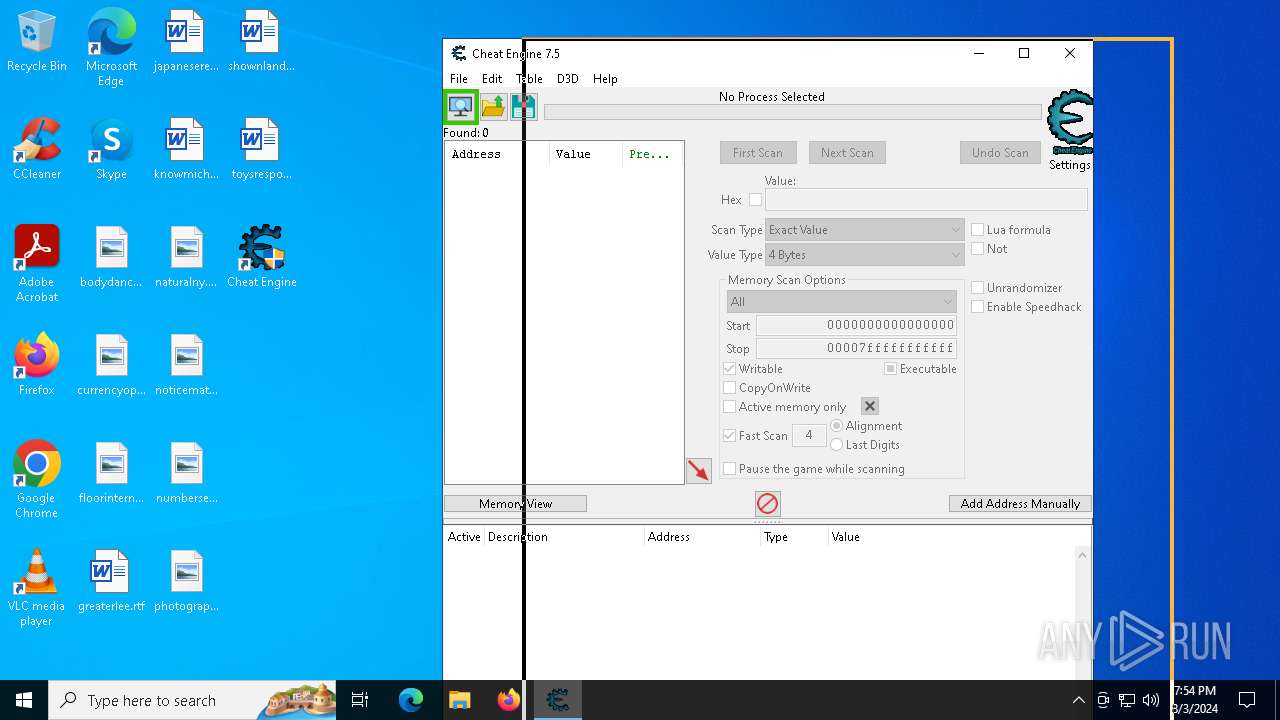Open Memory View button
The height and width of the screenshot is (720, 1280).
point(515,504)
